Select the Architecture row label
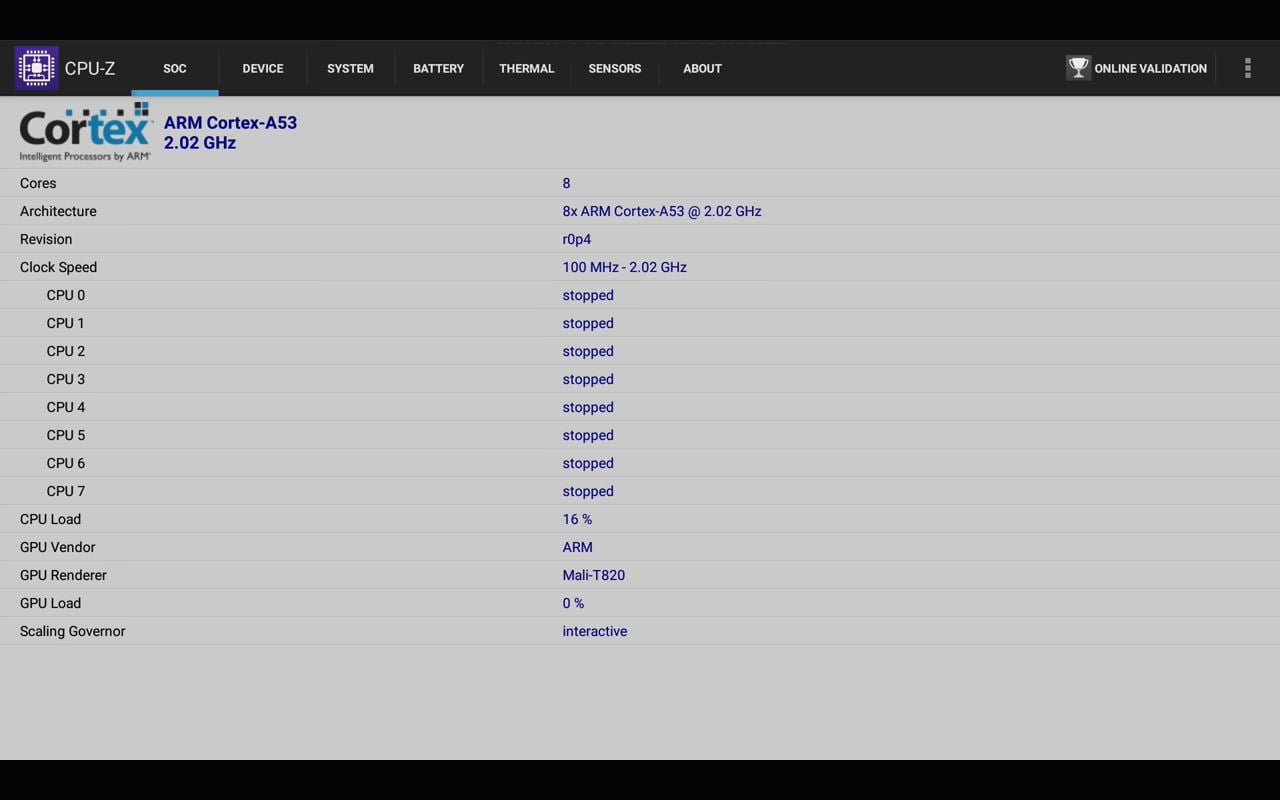This screenshot has height=800, width=1280. tap(58, 211)
